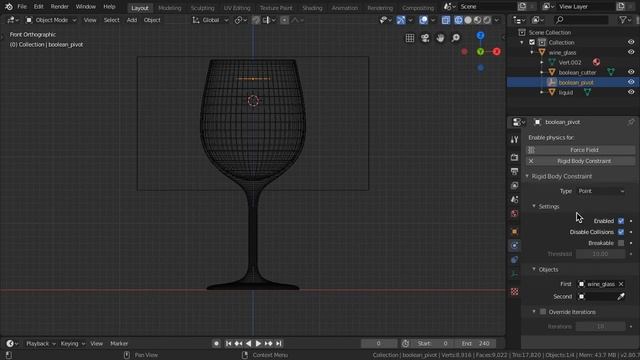Switch to the Modeling workspace tab
Image resolution: width=640 pixels, height=360 pixels.
click(169, 8)
